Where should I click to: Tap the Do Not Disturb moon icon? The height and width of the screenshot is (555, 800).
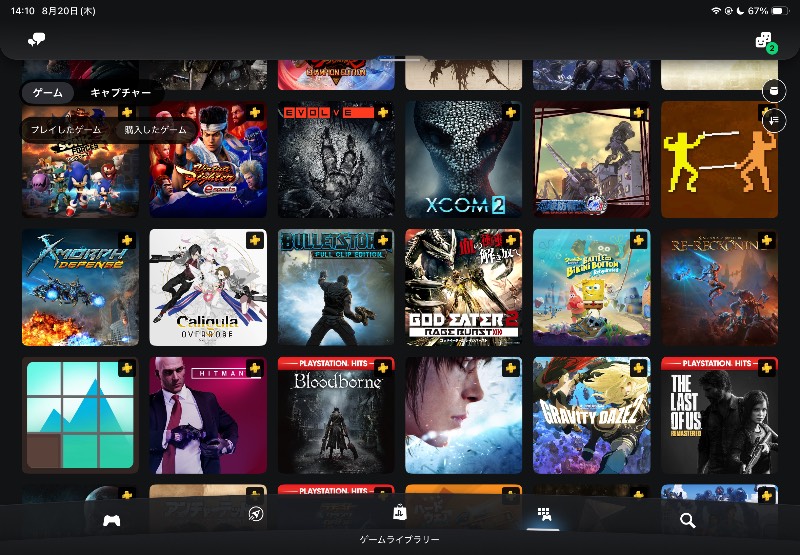tap(740, 11)
